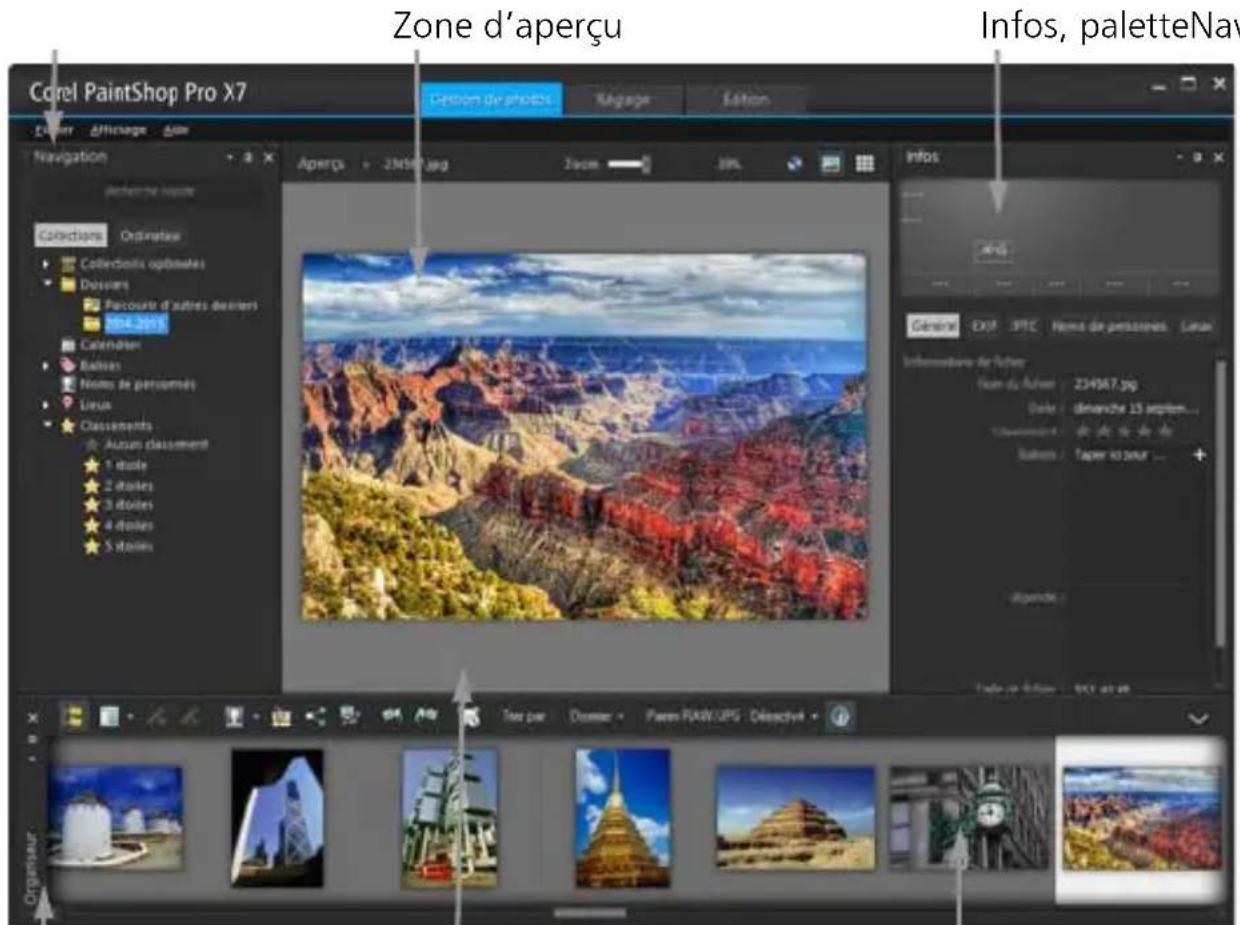Rate the photo five stars in the Infos panel

1168,429
